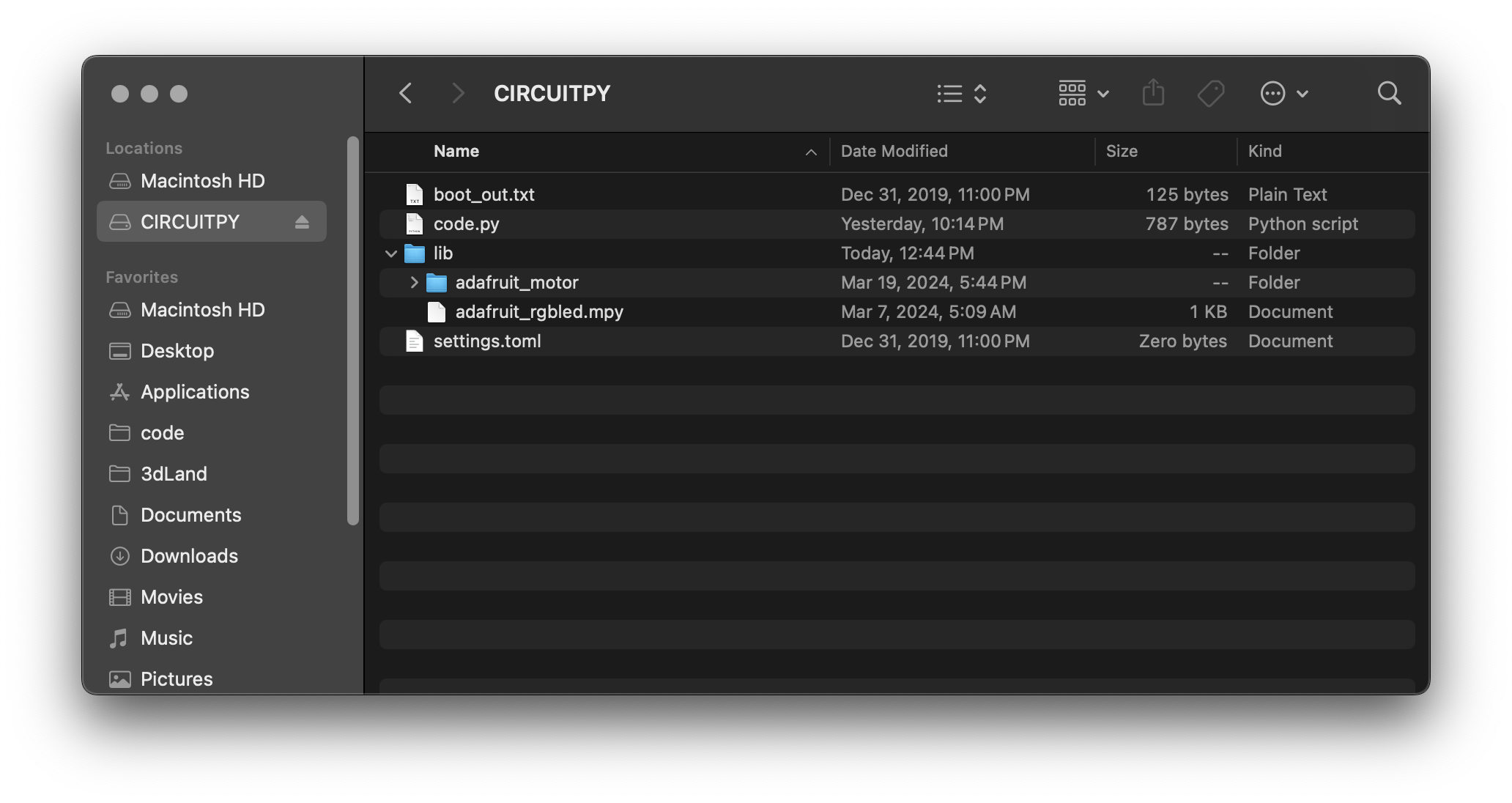Image resolution: width=1512 pixels, height=803 pixels.
Task: Expand the adafruit_motor folder
Action: point(414,282)
